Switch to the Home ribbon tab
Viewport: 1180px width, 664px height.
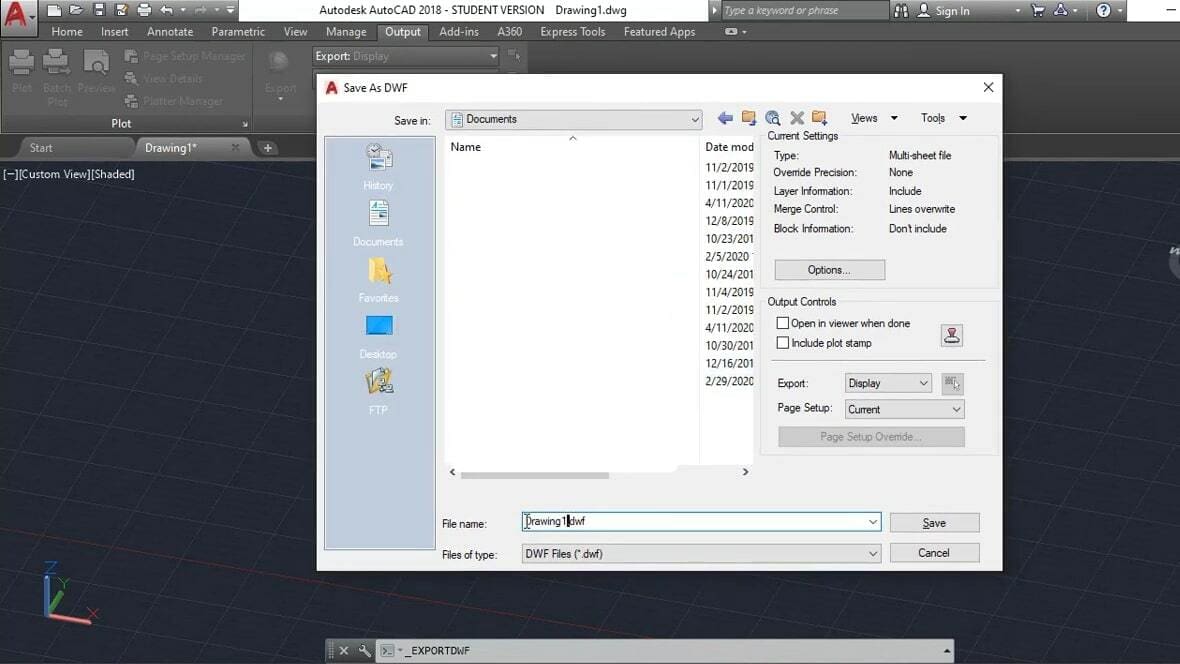tap(67, 32)
